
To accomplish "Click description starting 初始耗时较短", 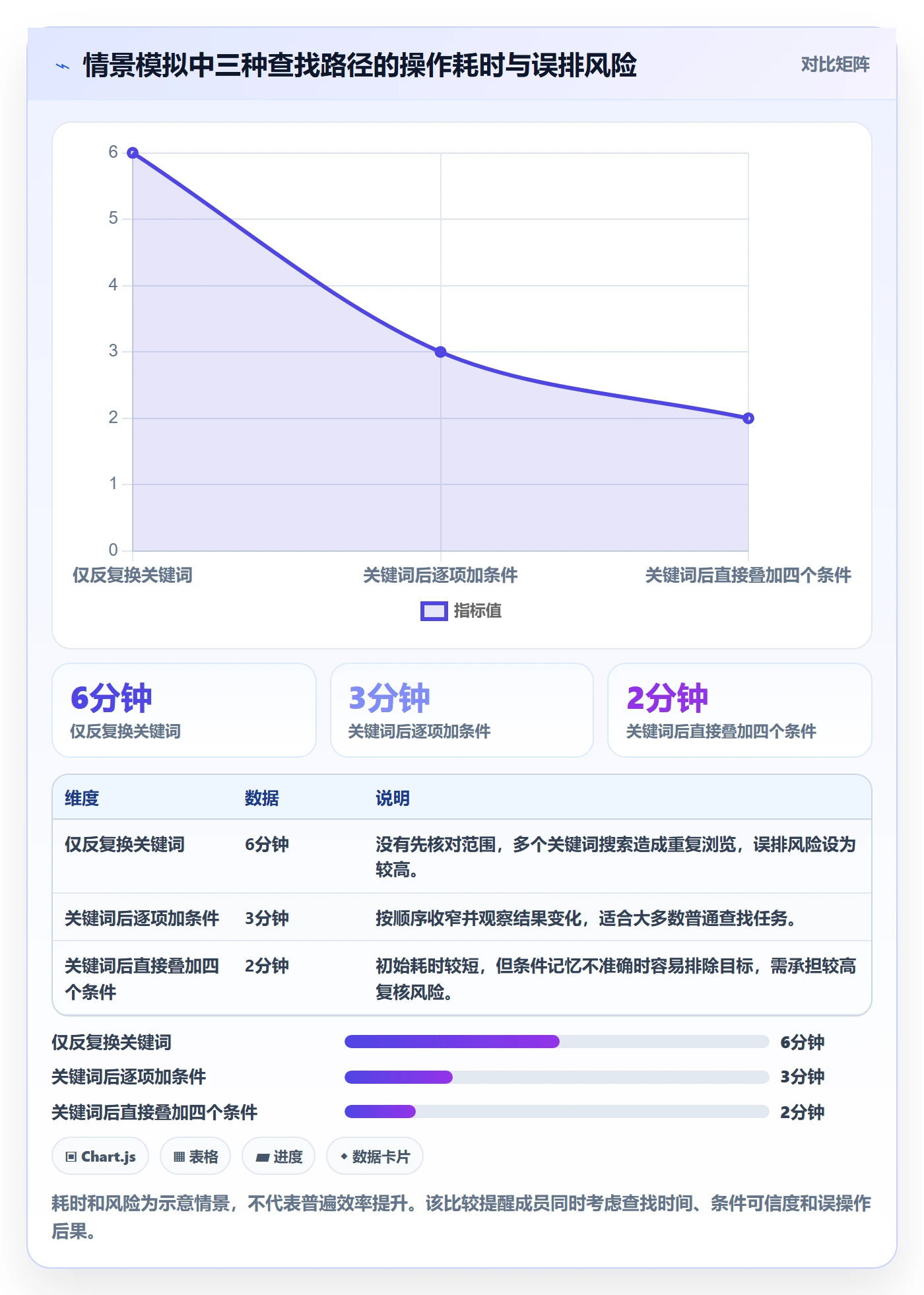I will (616, 979).
